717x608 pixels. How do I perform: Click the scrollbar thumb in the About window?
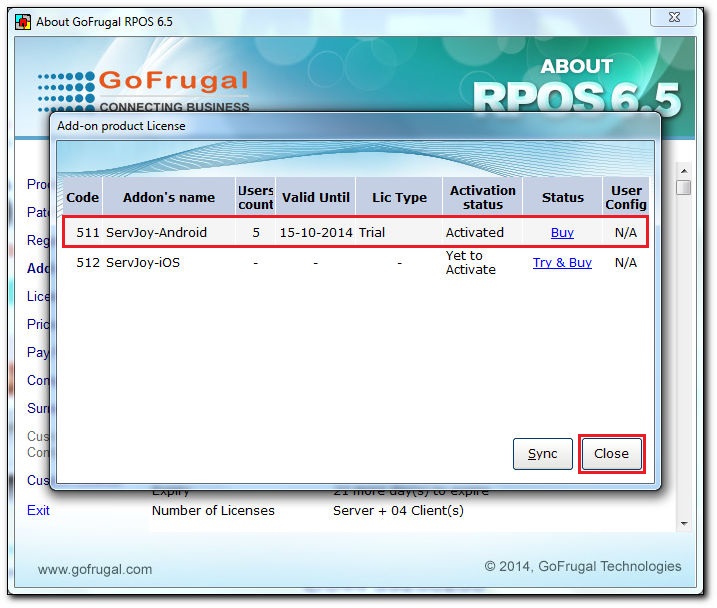(x=684, y=187)
